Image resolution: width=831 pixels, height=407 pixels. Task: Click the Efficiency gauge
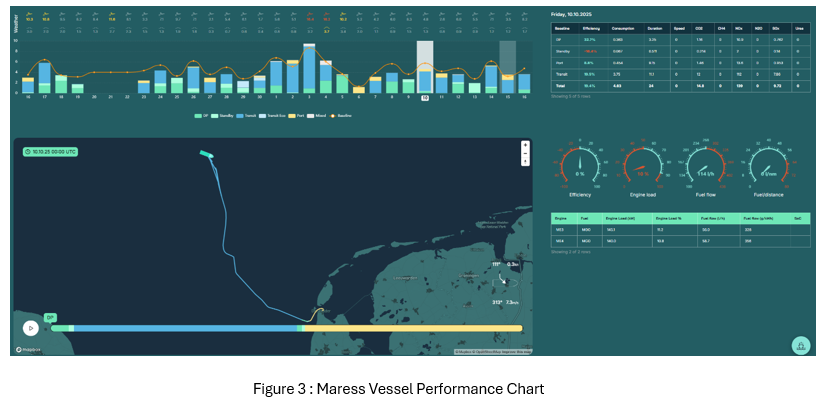pos(581,163)
